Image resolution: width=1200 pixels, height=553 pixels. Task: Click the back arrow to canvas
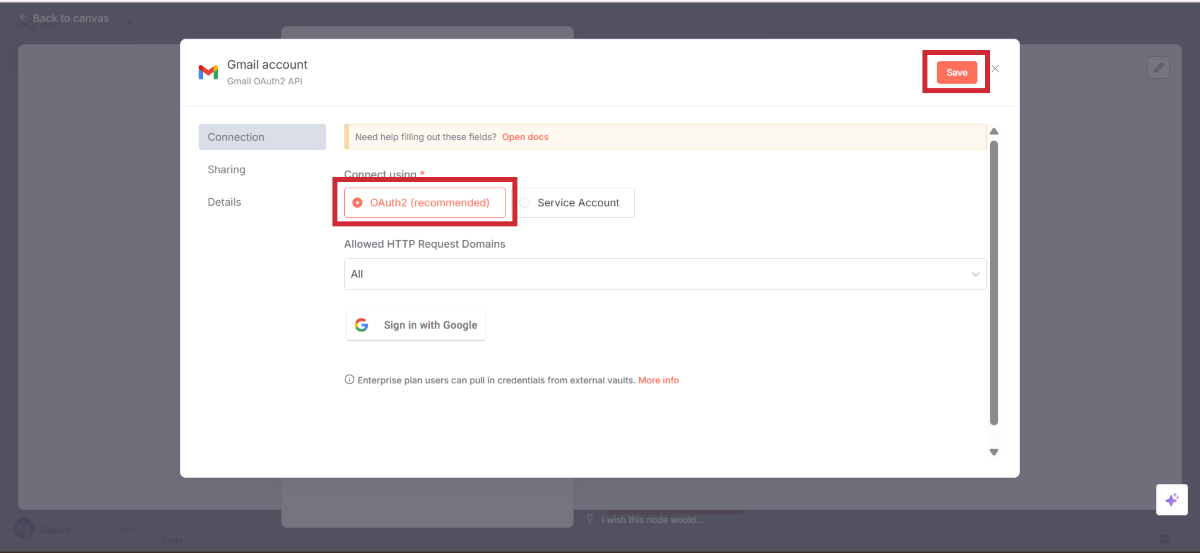click(22, 18)
